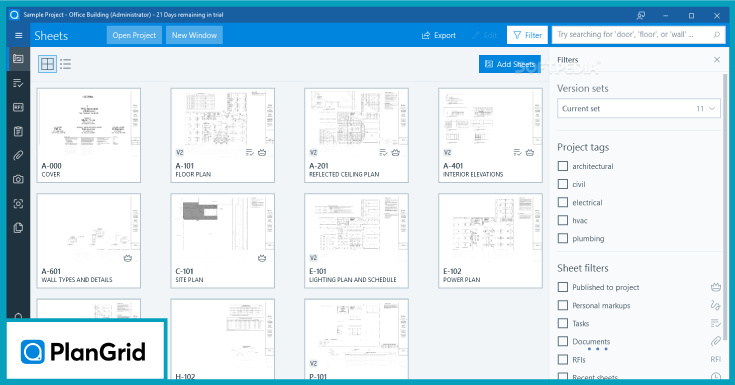Screen dimensions: 735x385
Task: Click the search magnifier icon
Action: point(717,35)
